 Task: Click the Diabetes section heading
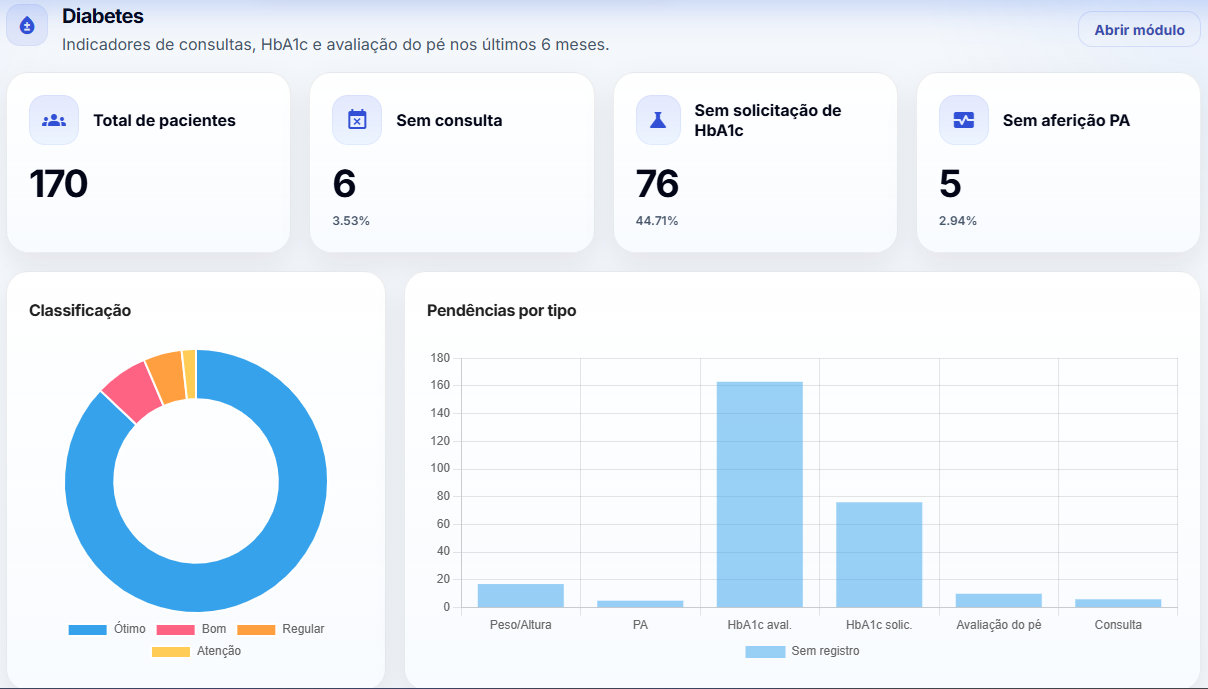103,16
